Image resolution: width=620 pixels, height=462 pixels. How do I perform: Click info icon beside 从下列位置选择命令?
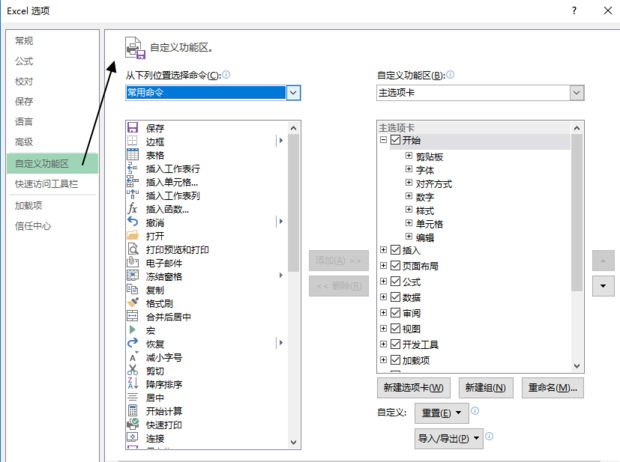(x=226, y=75)
